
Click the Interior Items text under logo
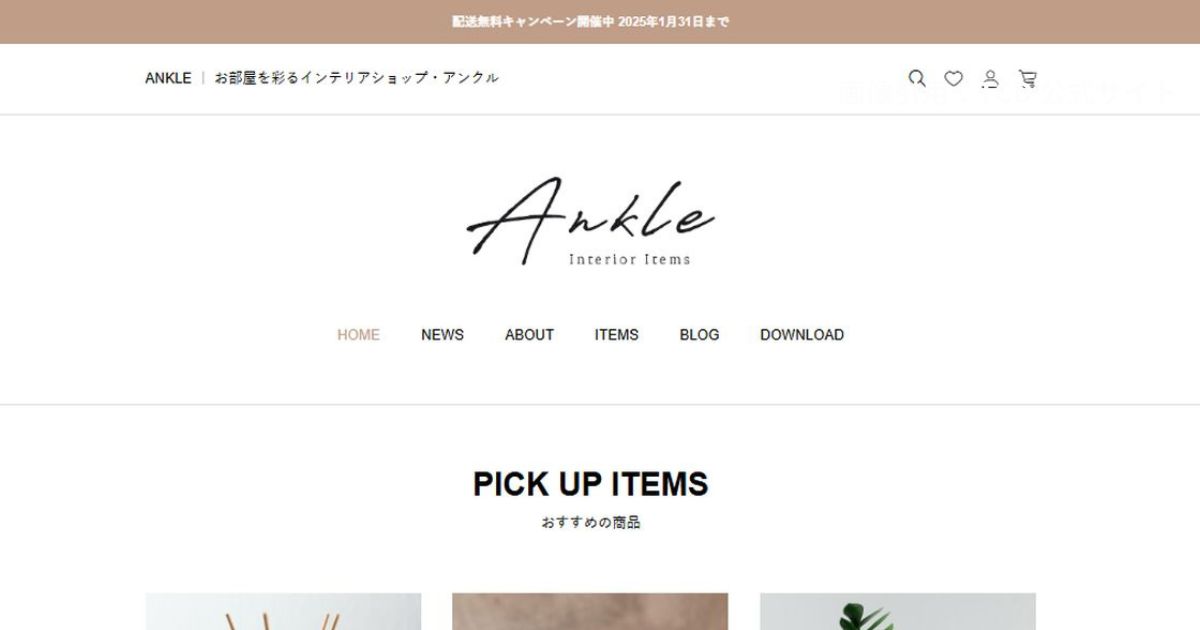pos(630,259)
